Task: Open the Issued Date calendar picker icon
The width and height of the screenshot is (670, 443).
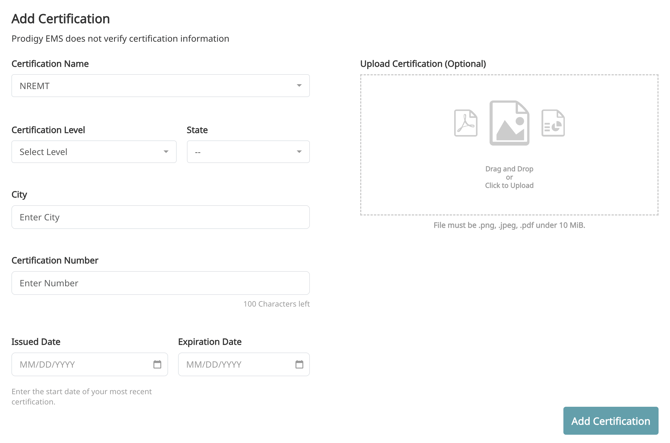Action: [157, 364]
